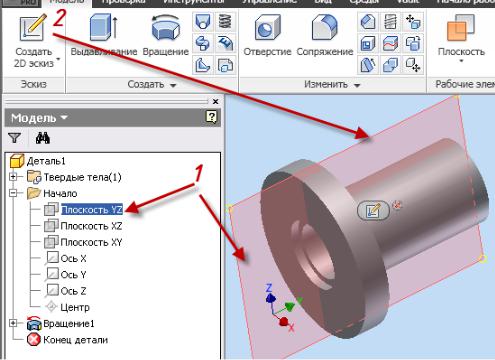Select the Sweep tool icon
Image resolution: width=495 pixels, height=360 pixels.
click(x=203, y=43)
